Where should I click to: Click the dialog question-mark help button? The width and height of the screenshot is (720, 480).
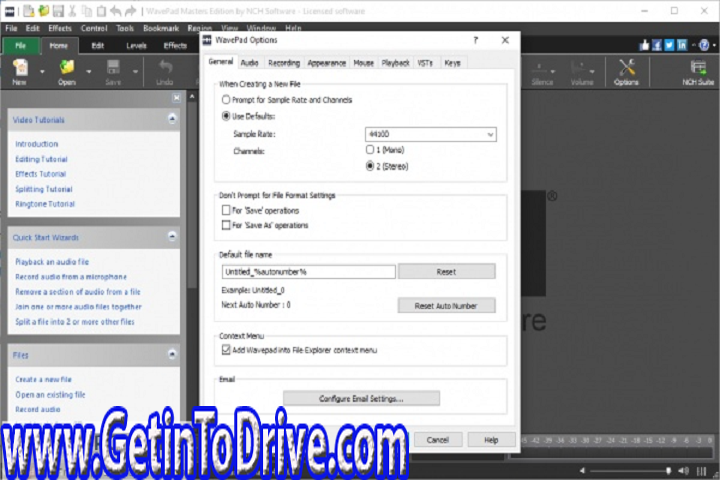(476, 40)
